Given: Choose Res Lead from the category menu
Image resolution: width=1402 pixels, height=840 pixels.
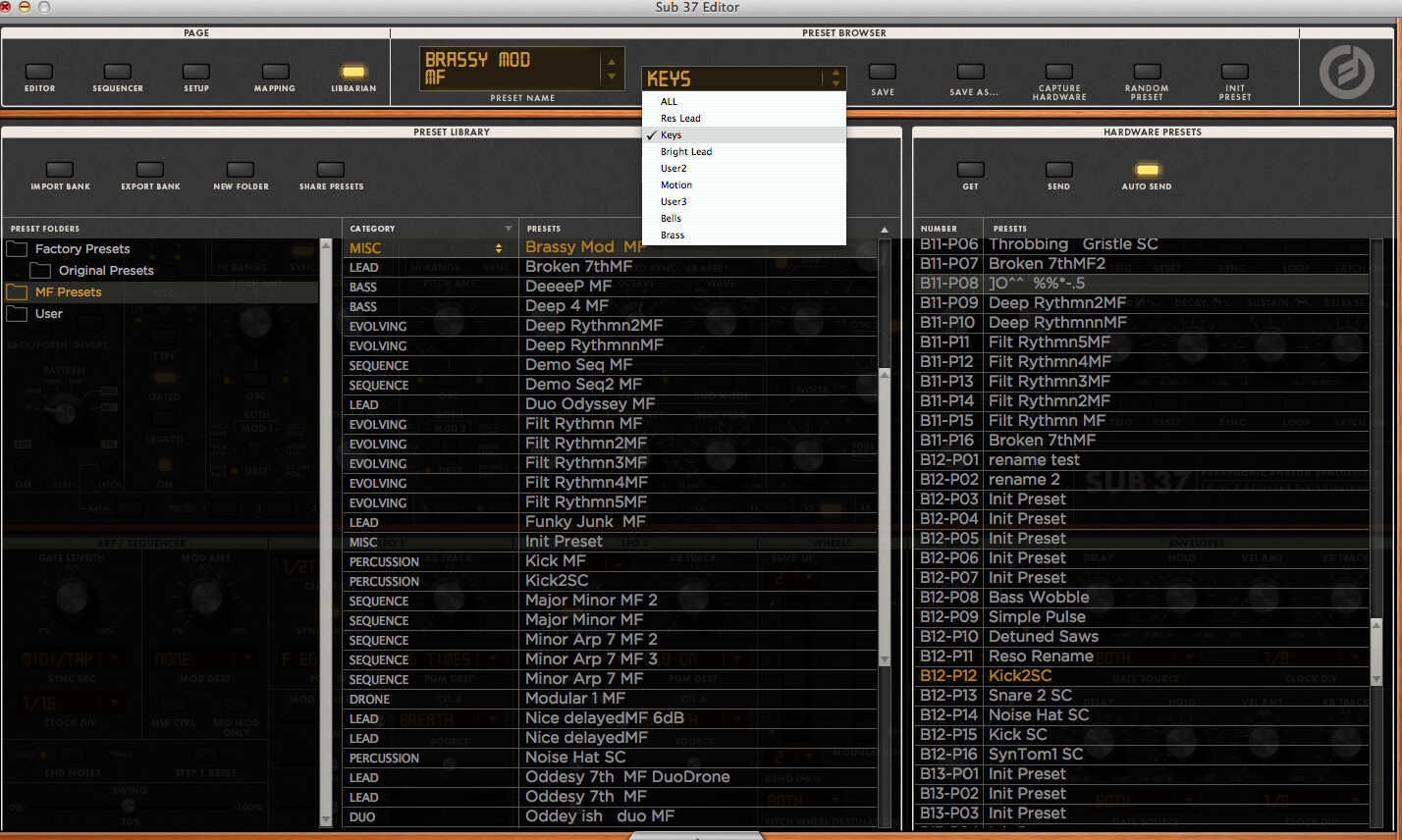Looking at the screenshot, I should pyautogui.click(x=744, y=118).
